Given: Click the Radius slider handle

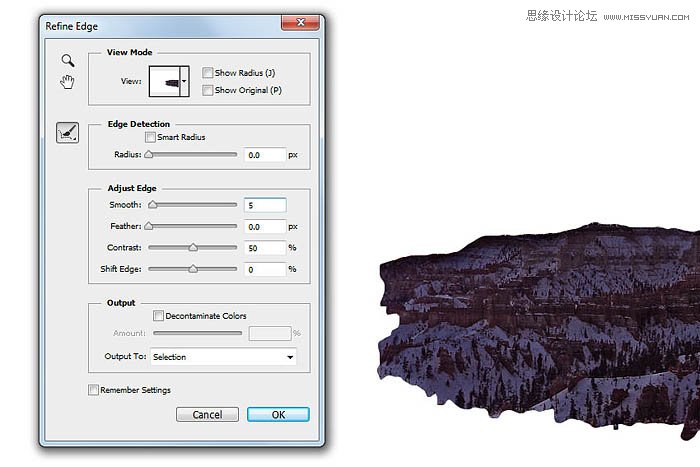Looking at the screenshot, I should (149, 155).
